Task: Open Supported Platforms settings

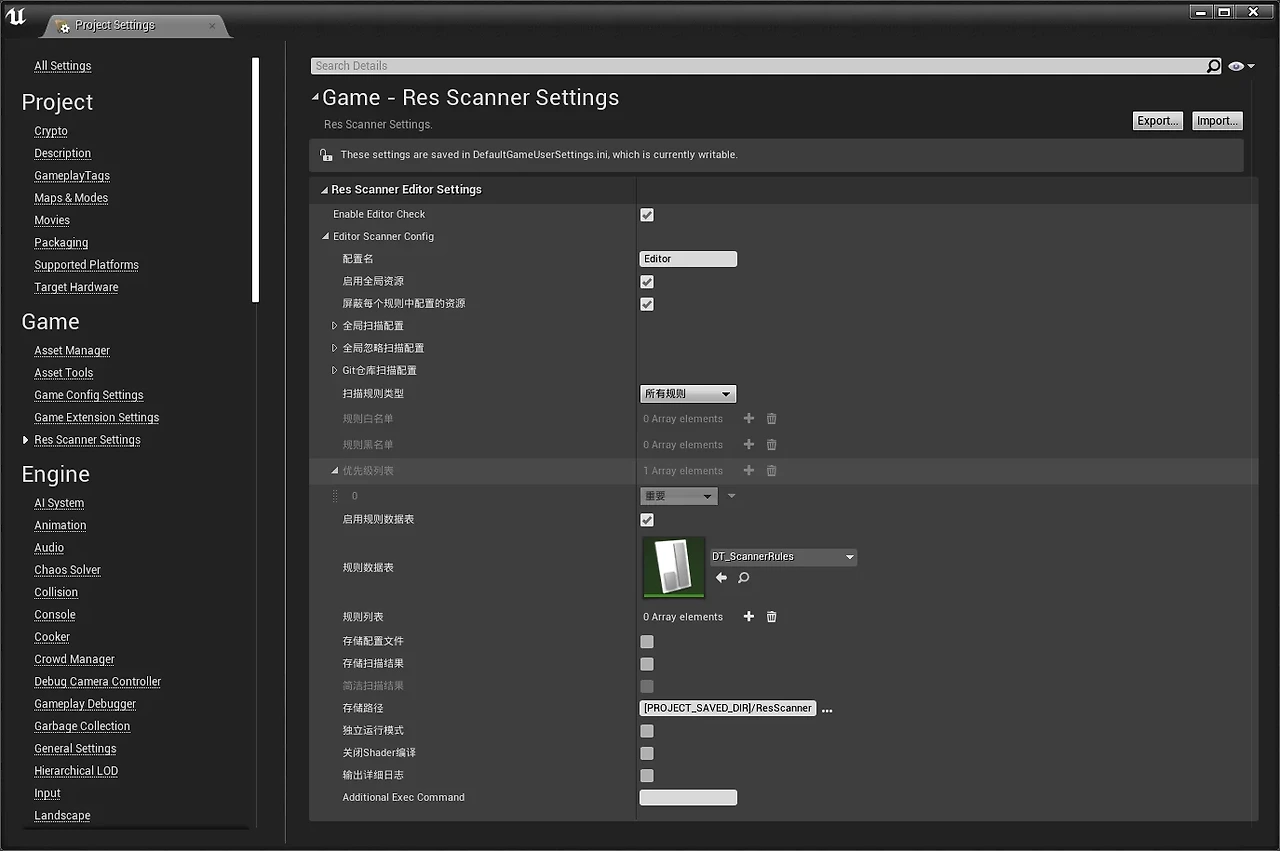Action: point(86,265)
